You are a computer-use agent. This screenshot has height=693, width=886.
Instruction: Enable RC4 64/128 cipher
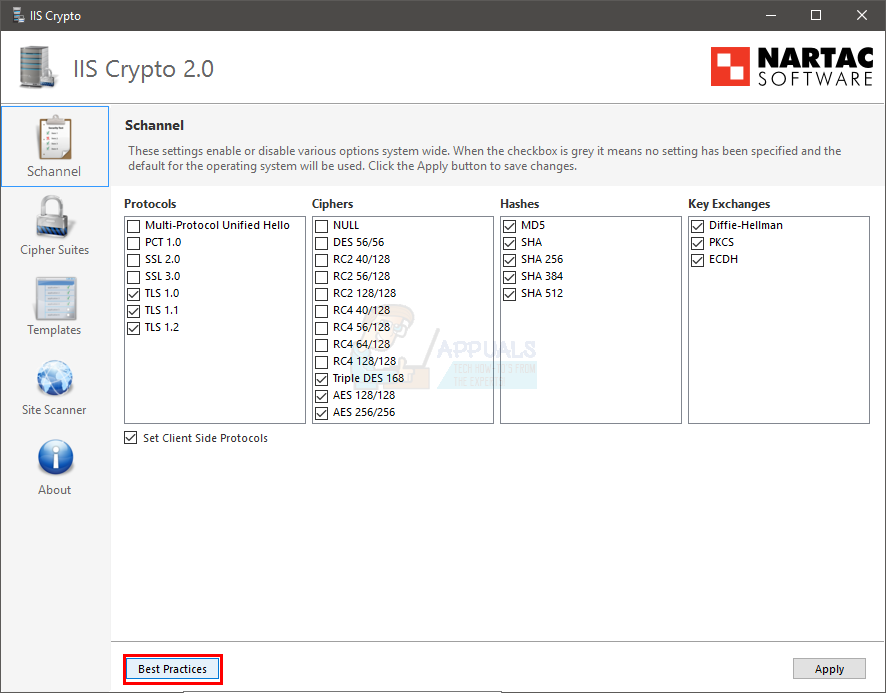point(322,345)
